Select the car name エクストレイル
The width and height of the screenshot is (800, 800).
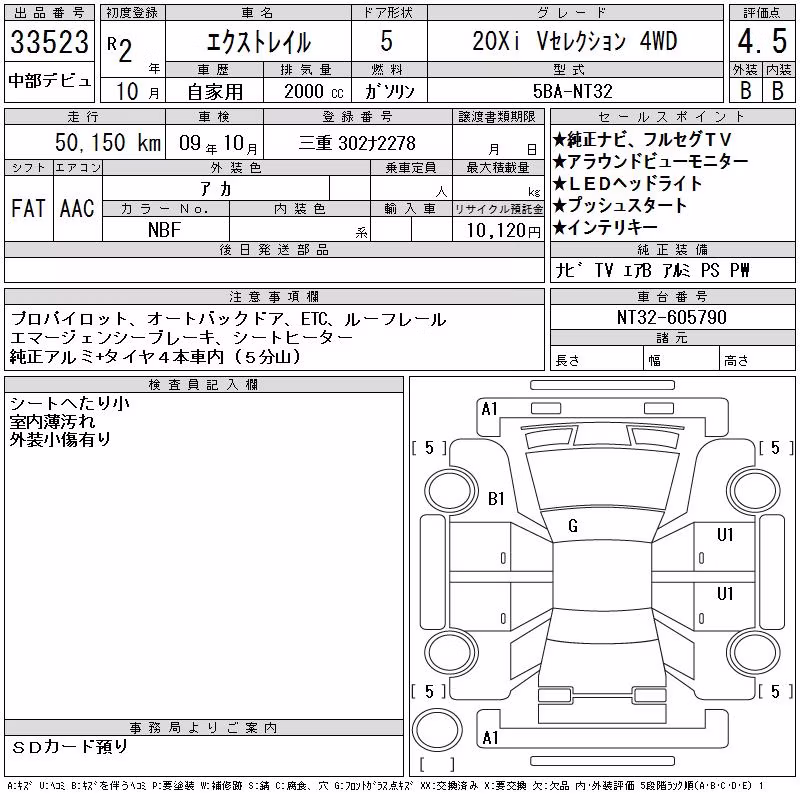coord(258,42)
